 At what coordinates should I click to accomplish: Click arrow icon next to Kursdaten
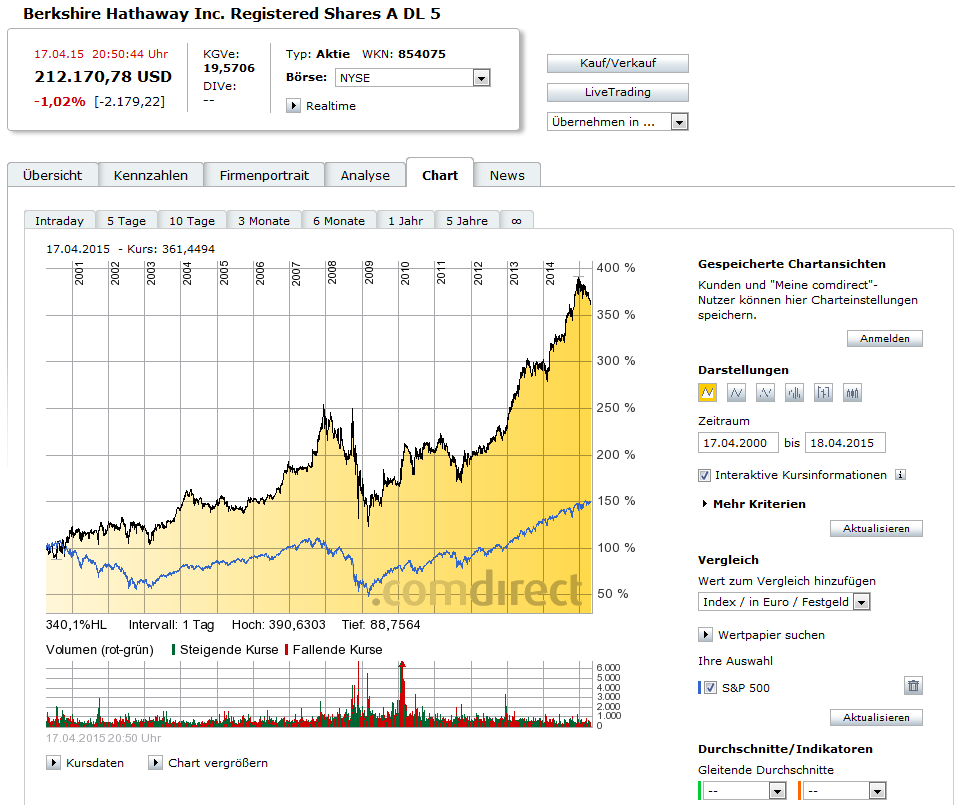point(53,762)
